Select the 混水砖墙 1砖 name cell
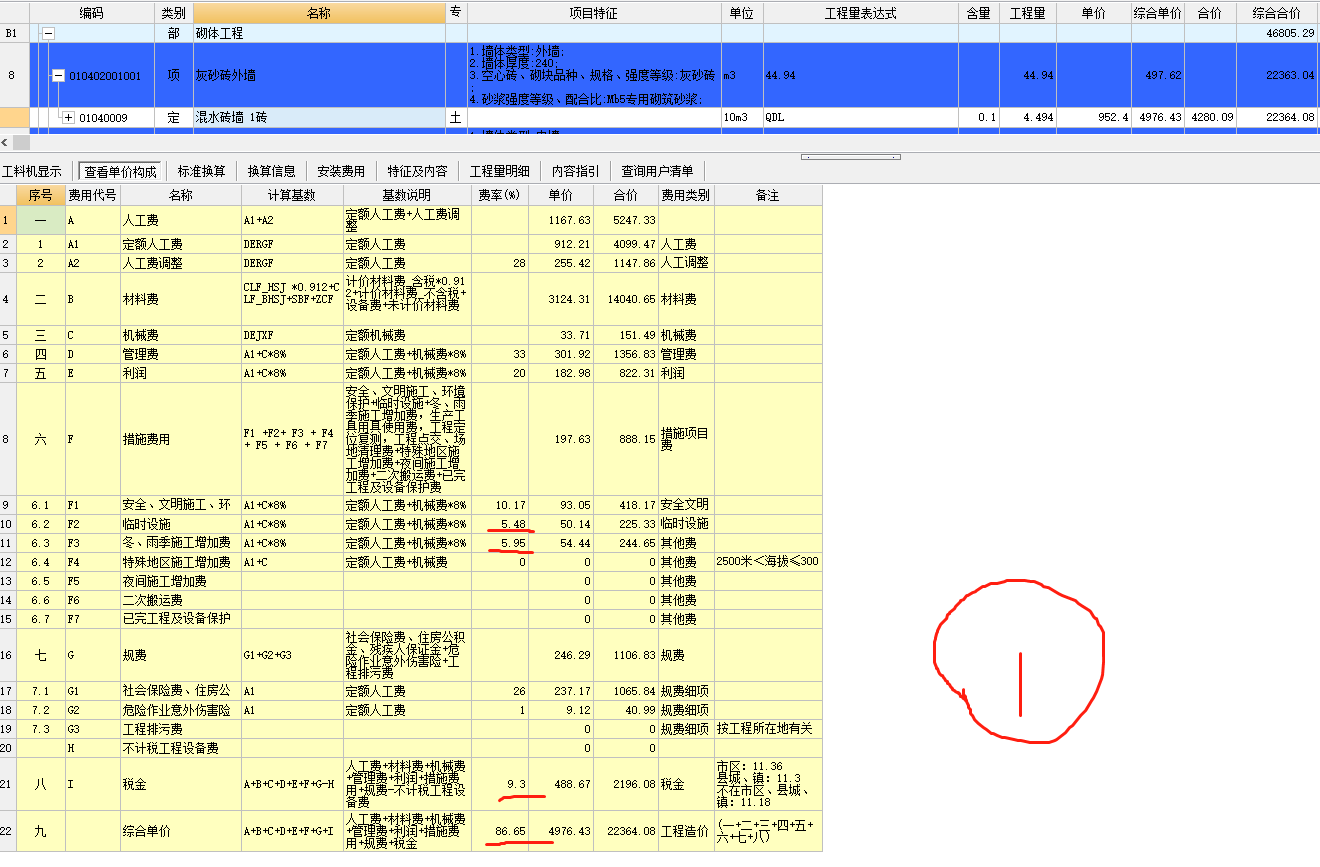 (x=319, y=118)
